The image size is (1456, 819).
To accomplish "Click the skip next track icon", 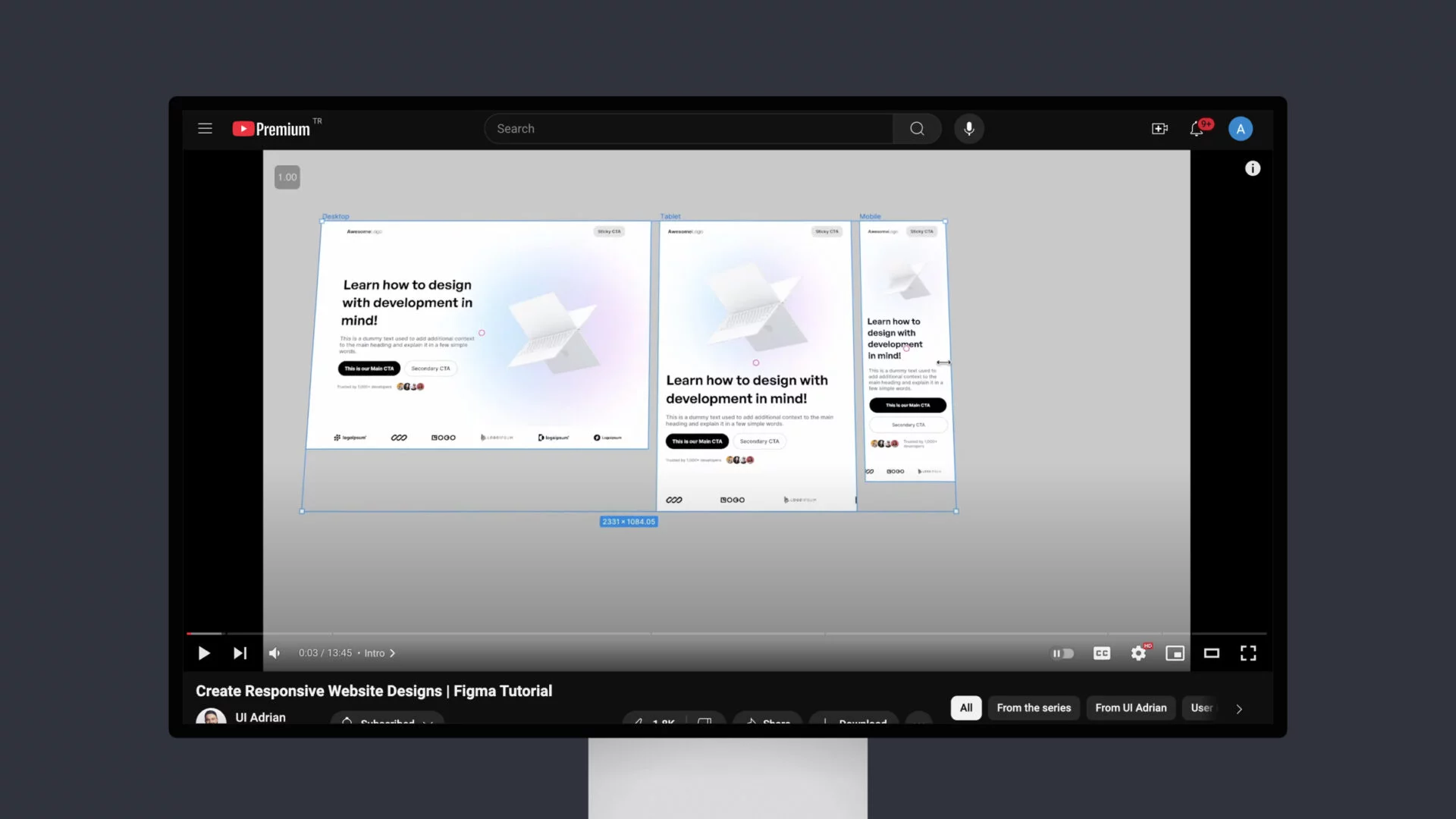I will pos(240,653).
